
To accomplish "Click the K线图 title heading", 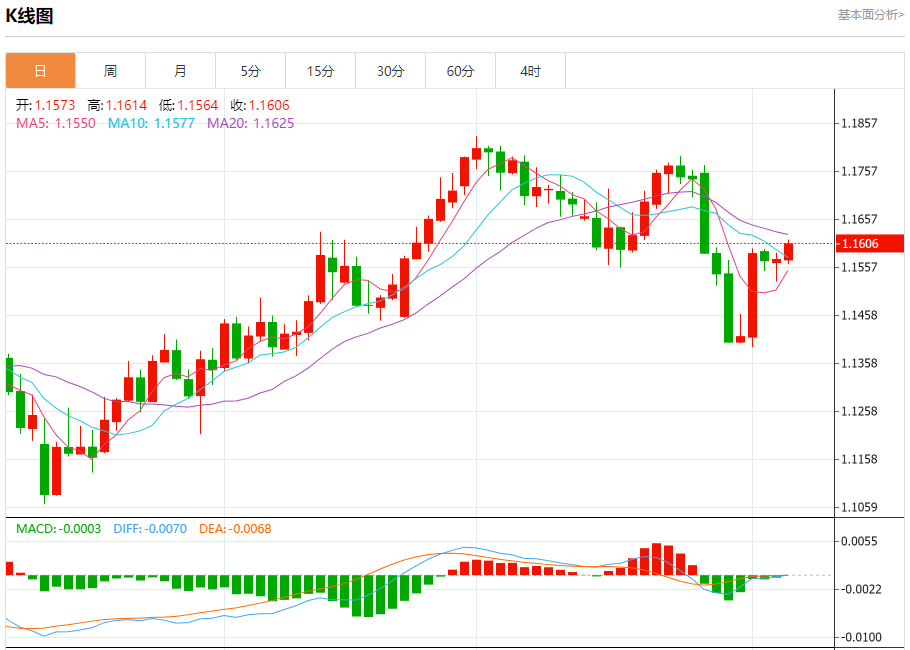I will 30,16.
